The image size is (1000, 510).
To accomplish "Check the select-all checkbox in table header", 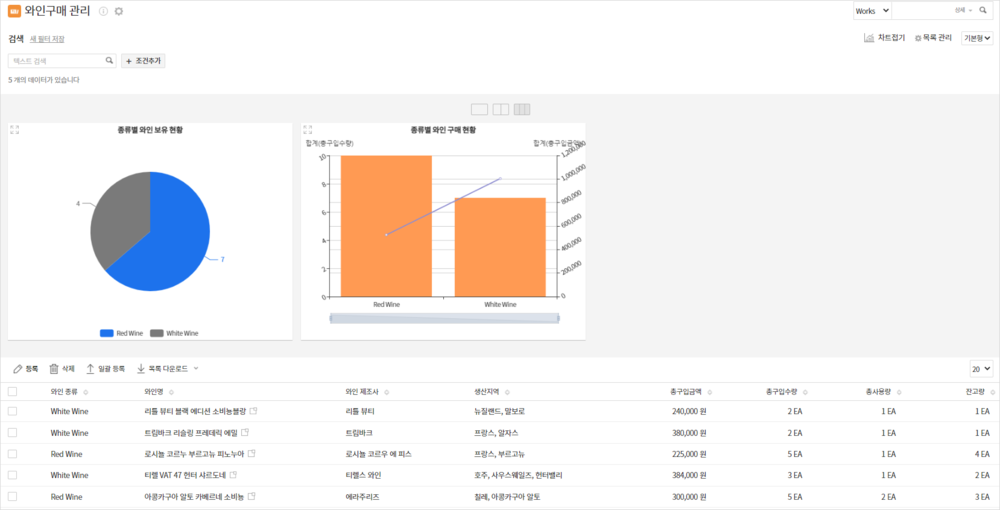I will pyautogui.click(x=12, y=391).
